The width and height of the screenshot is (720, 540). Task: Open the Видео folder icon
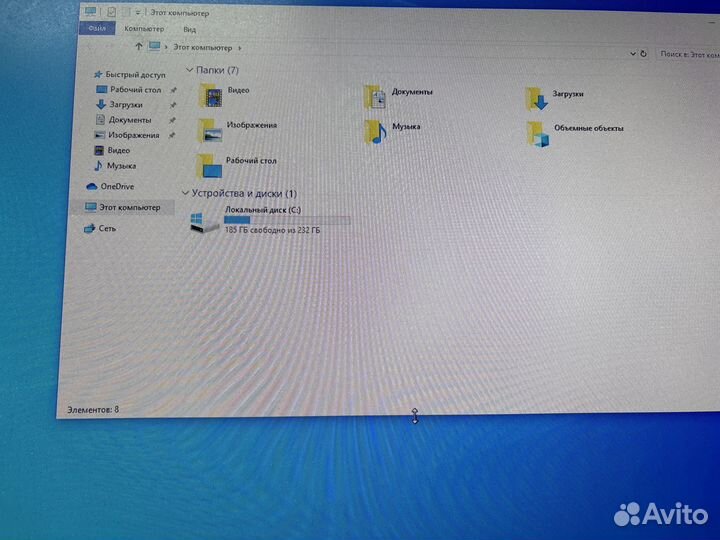(211, 96)
